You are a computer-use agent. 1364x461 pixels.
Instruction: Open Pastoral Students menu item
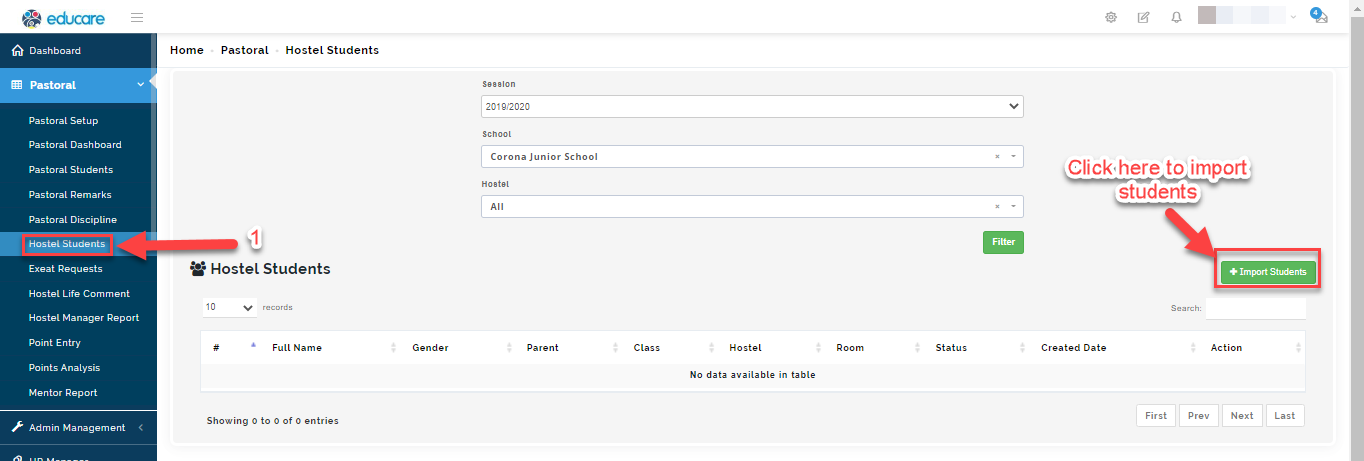[71, 170]
